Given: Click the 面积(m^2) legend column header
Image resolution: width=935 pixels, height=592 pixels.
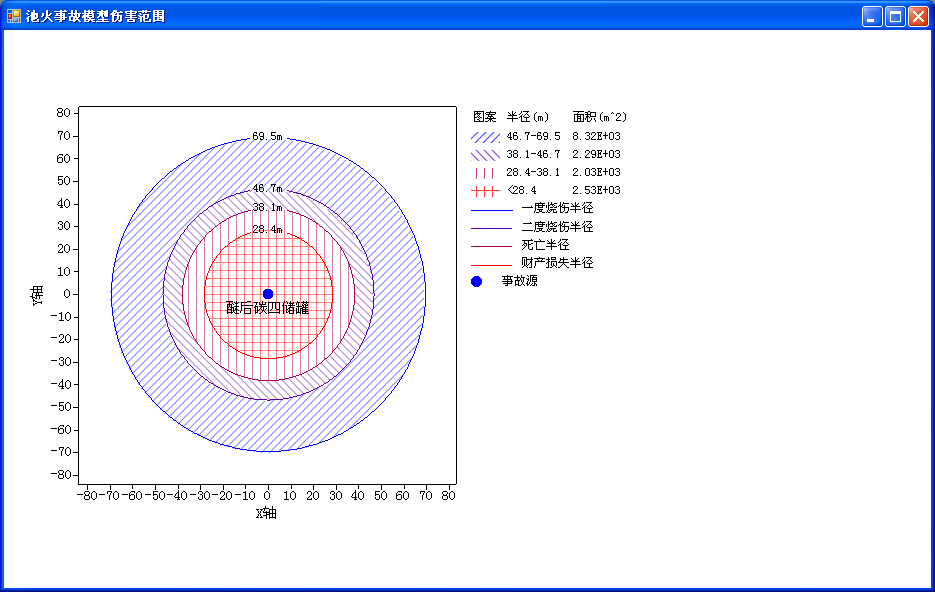Looking at the screenshot, I should coord(599,117).
